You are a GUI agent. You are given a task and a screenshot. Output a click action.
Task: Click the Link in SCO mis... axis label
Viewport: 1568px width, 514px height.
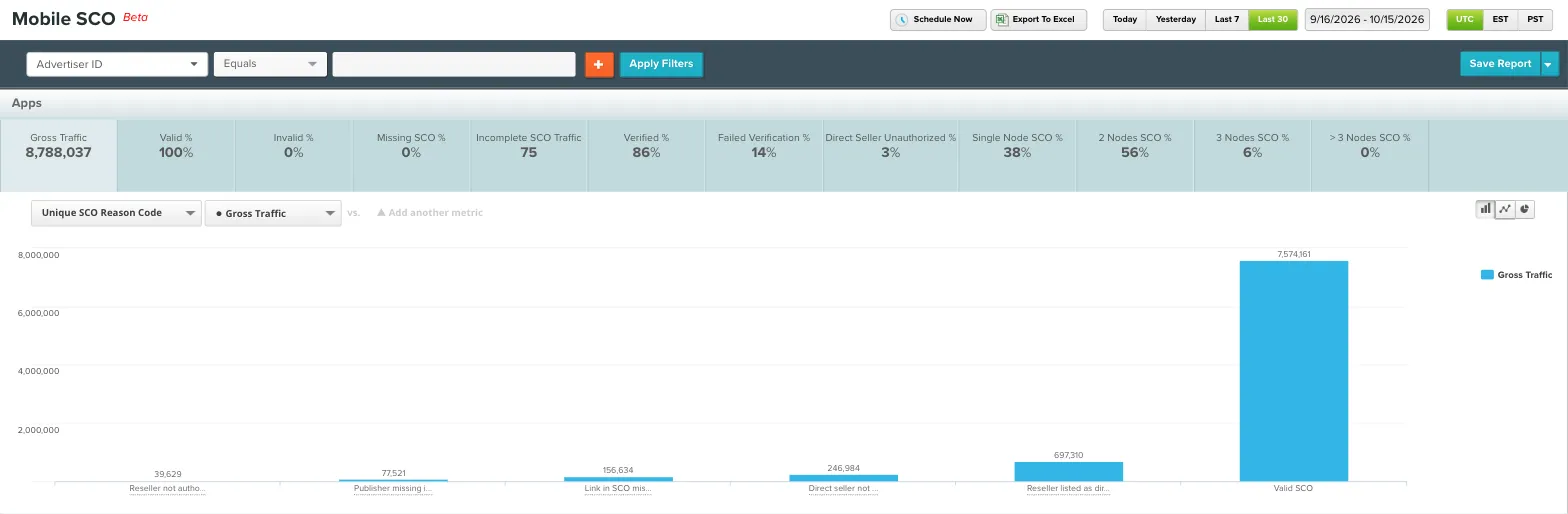coord(618,489)
